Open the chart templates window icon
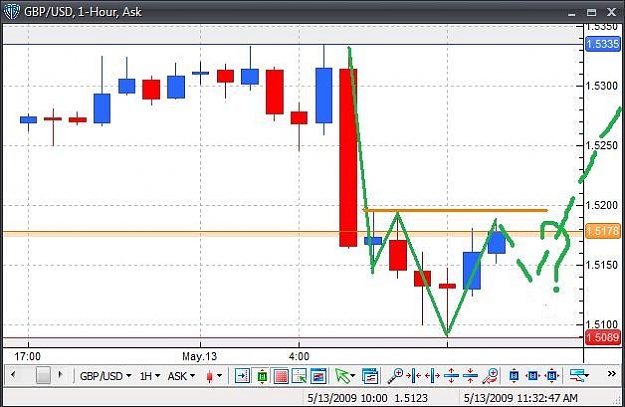The image size is (625, 407). click(370, 376)
